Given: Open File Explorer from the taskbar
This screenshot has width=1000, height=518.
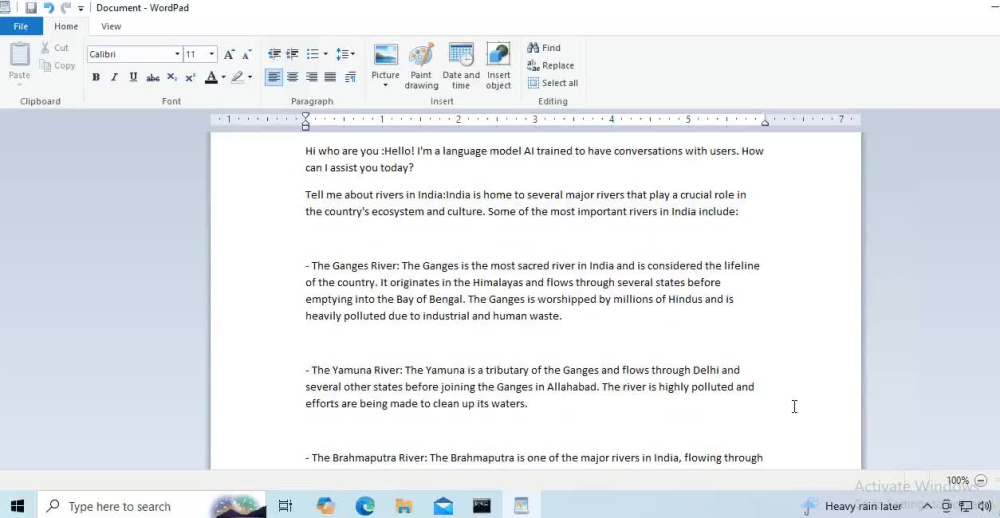Looking at the screenshot, I should [x=404, y=506].
